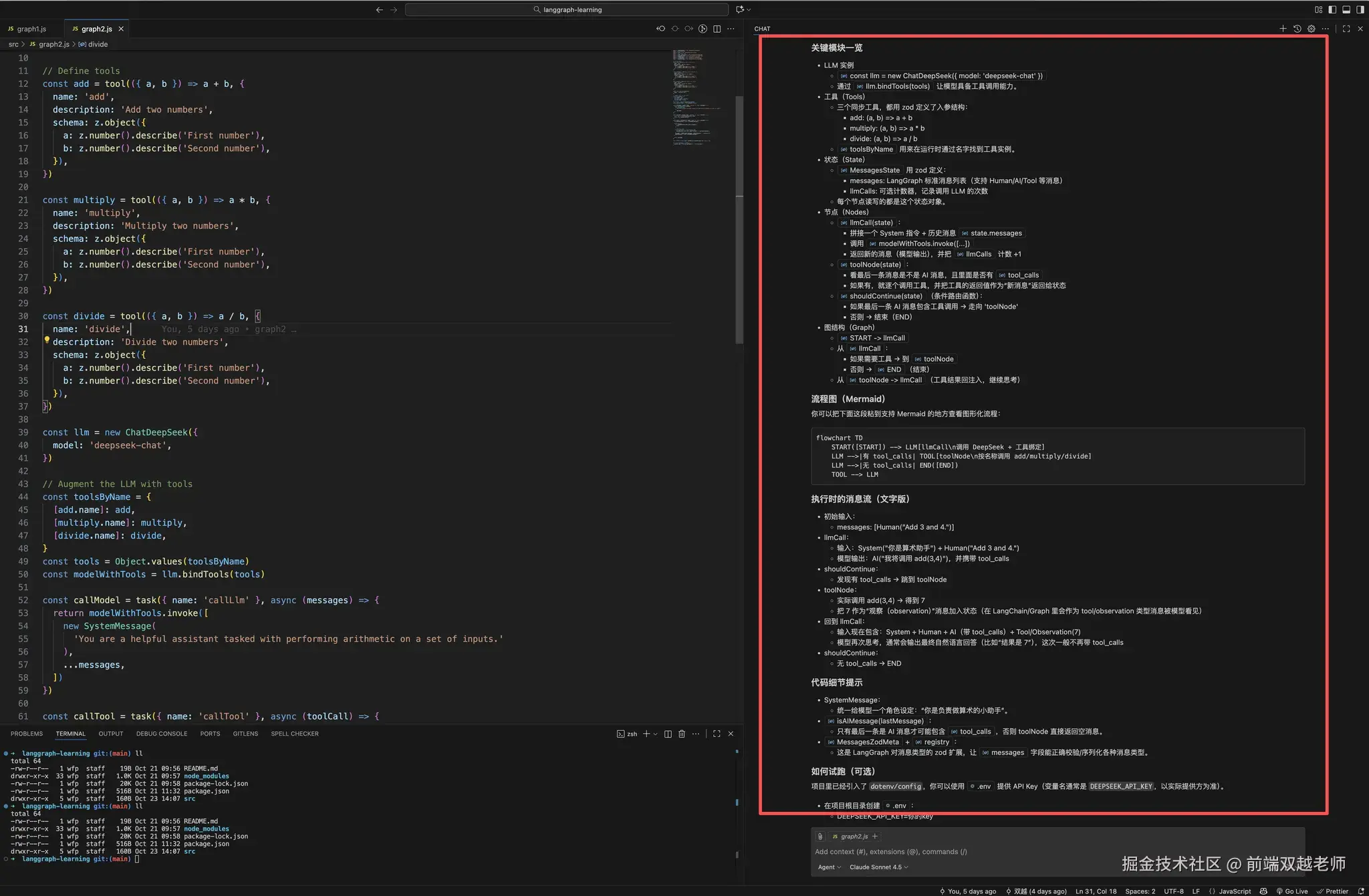The height and width of the screenshot is (896, 1369).
Task: Switch to the graph1.js editor tab
Action: 31,29
